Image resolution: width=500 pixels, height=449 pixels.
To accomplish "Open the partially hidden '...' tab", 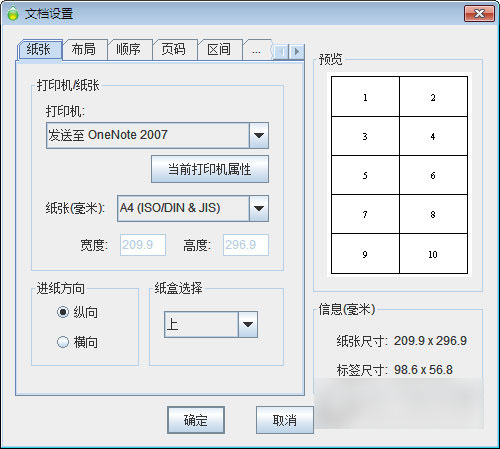I will [x=257, y=51].
